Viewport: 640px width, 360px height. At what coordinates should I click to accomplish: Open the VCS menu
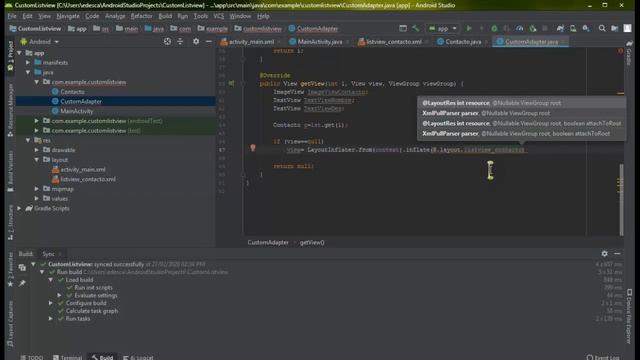pyautogui.click(x=219, y=16)
